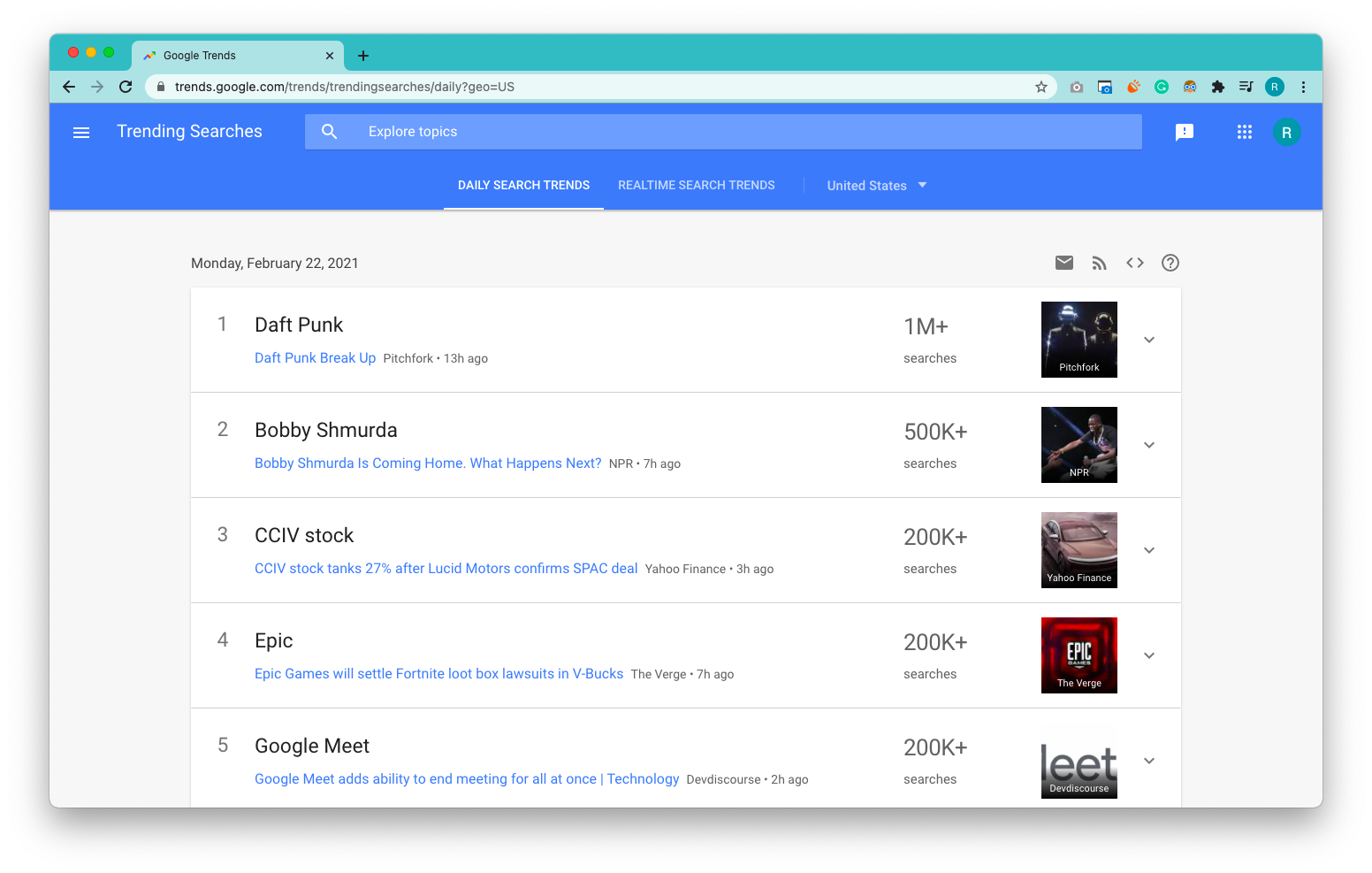The height and width of the screenshot is (873, 1372).
Task: Select the Daily Search Trends tab
Action: (523, 185)
